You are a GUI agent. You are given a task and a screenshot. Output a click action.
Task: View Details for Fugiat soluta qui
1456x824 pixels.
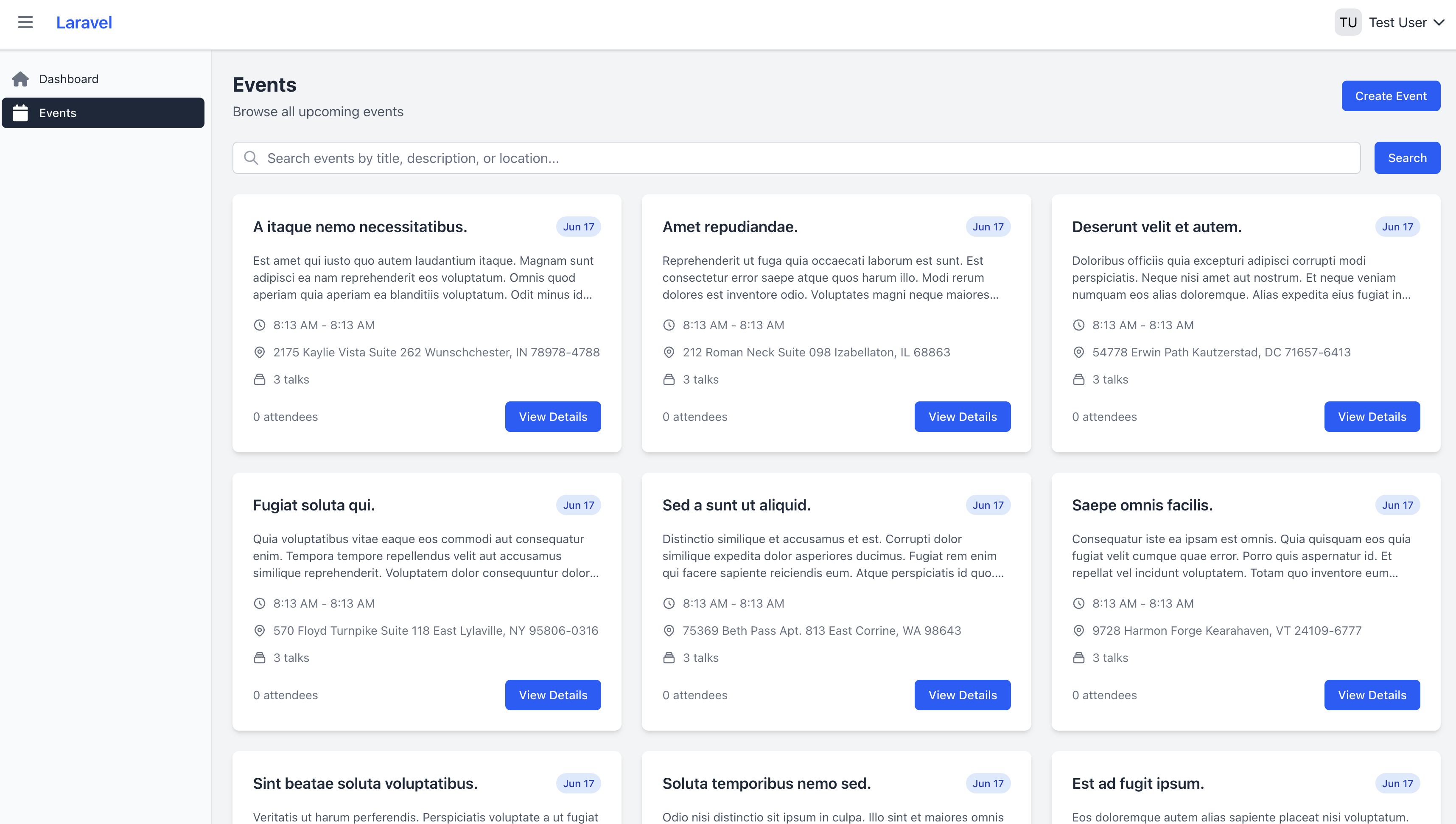(553, 695)
